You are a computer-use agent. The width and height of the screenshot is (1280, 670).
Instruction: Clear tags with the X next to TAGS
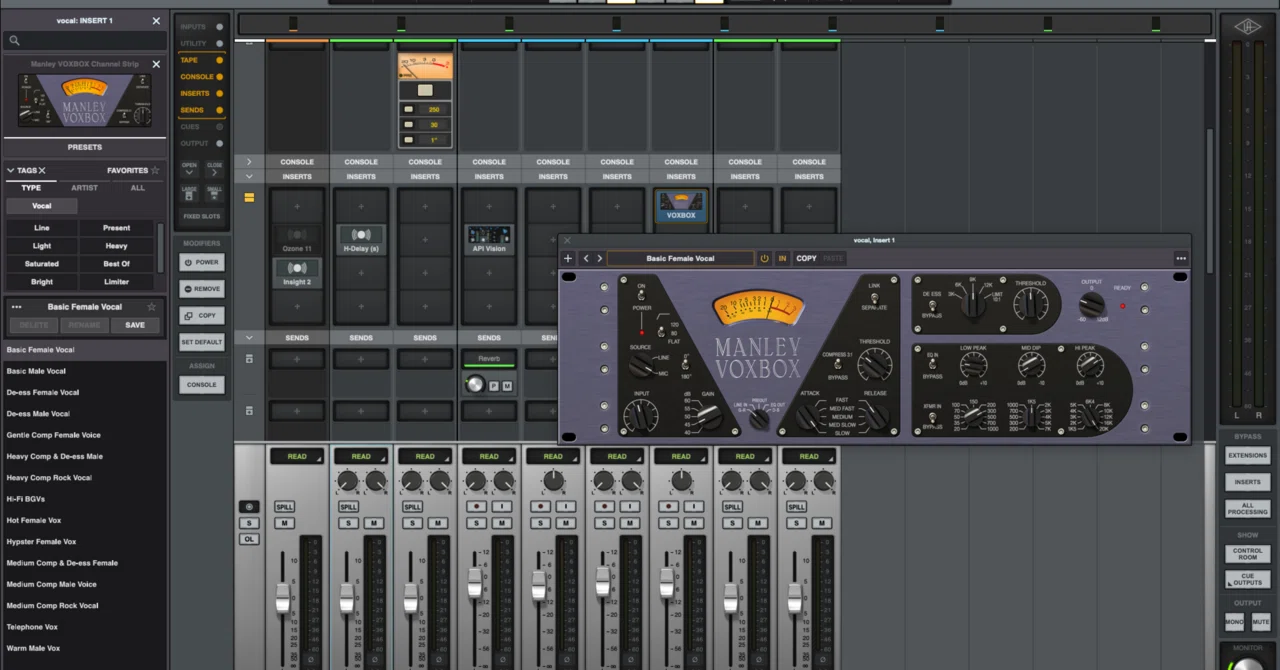42,170
